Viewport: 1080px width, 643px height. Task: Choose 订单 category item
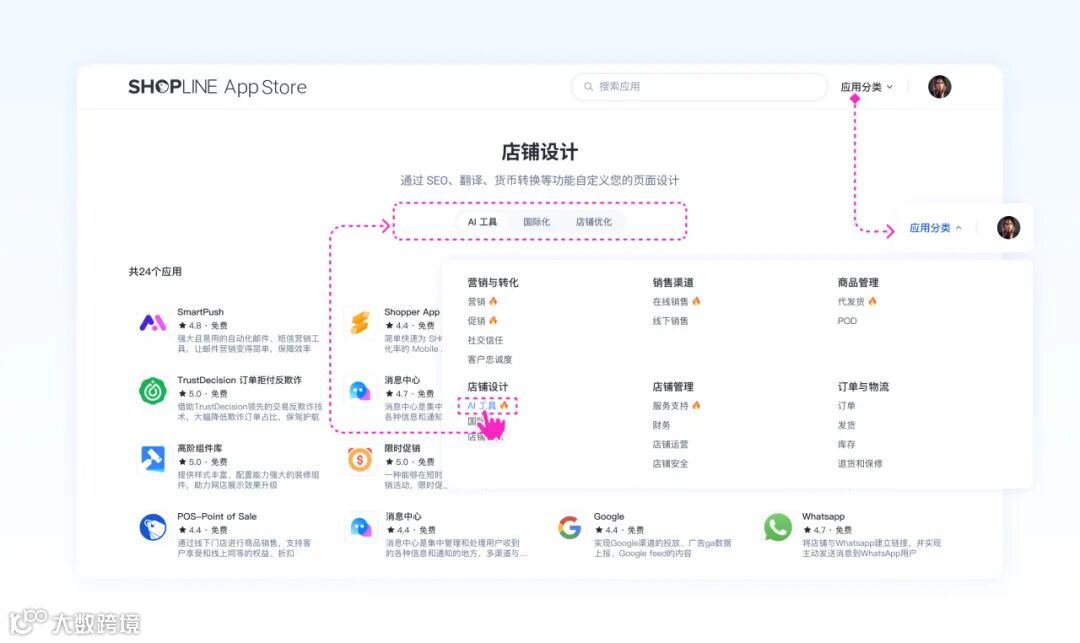click(x=847, y=405)
